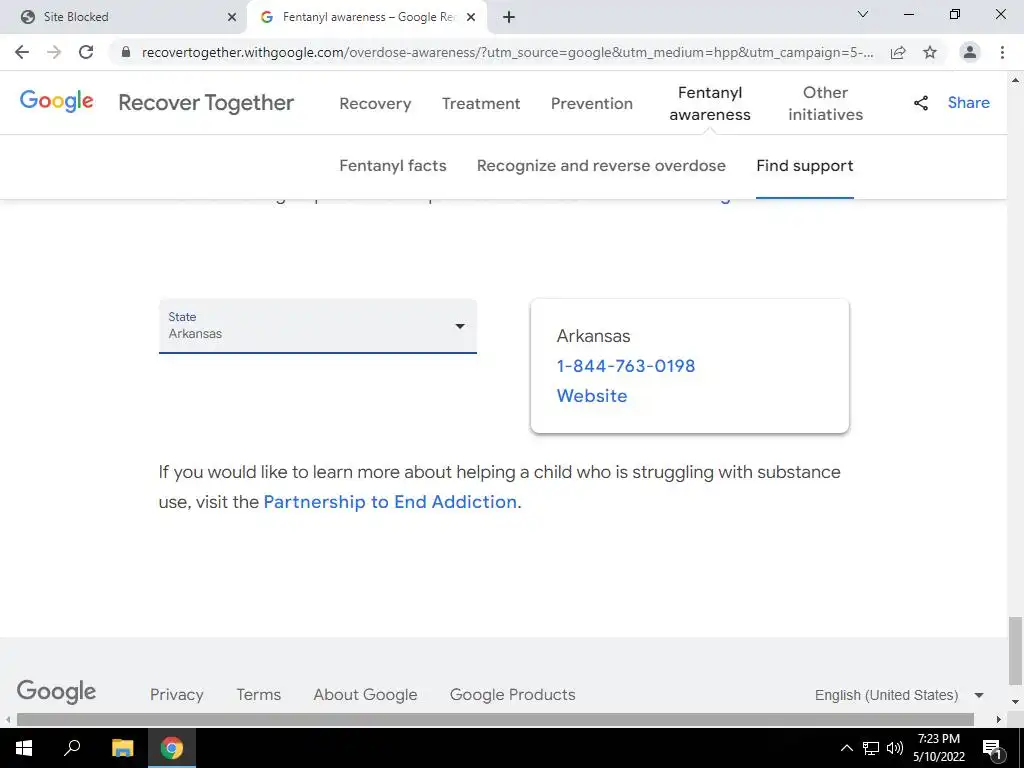Click the share-page icon in address bar
1024x768 pixels.
[x=898, y=52]
